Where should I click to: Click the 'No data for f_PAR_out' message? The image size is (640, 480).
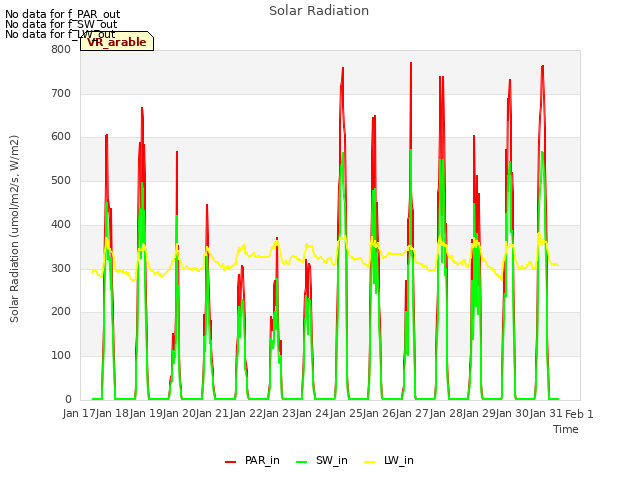pos(62,14)
